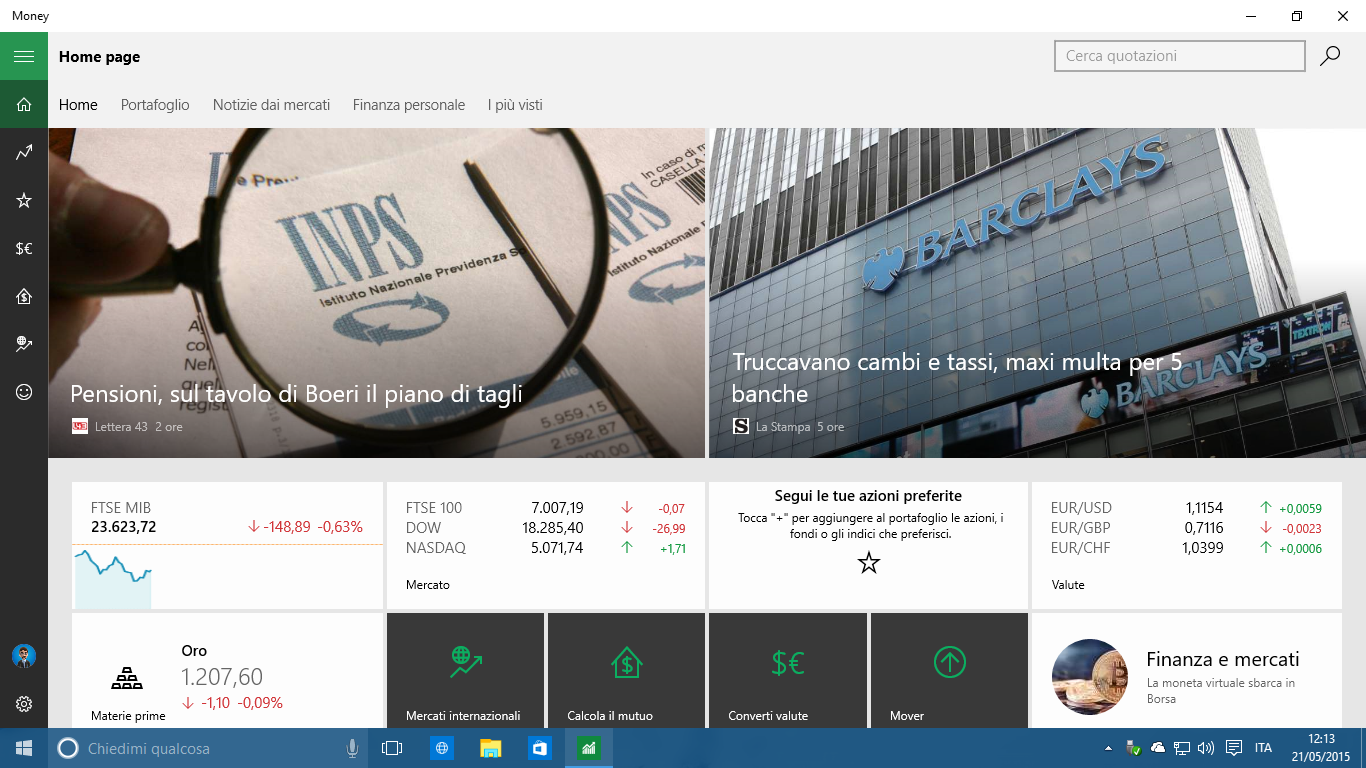Open Markets chart icon in sidebar
The image size is (1366, 768).
click(24, 152)
